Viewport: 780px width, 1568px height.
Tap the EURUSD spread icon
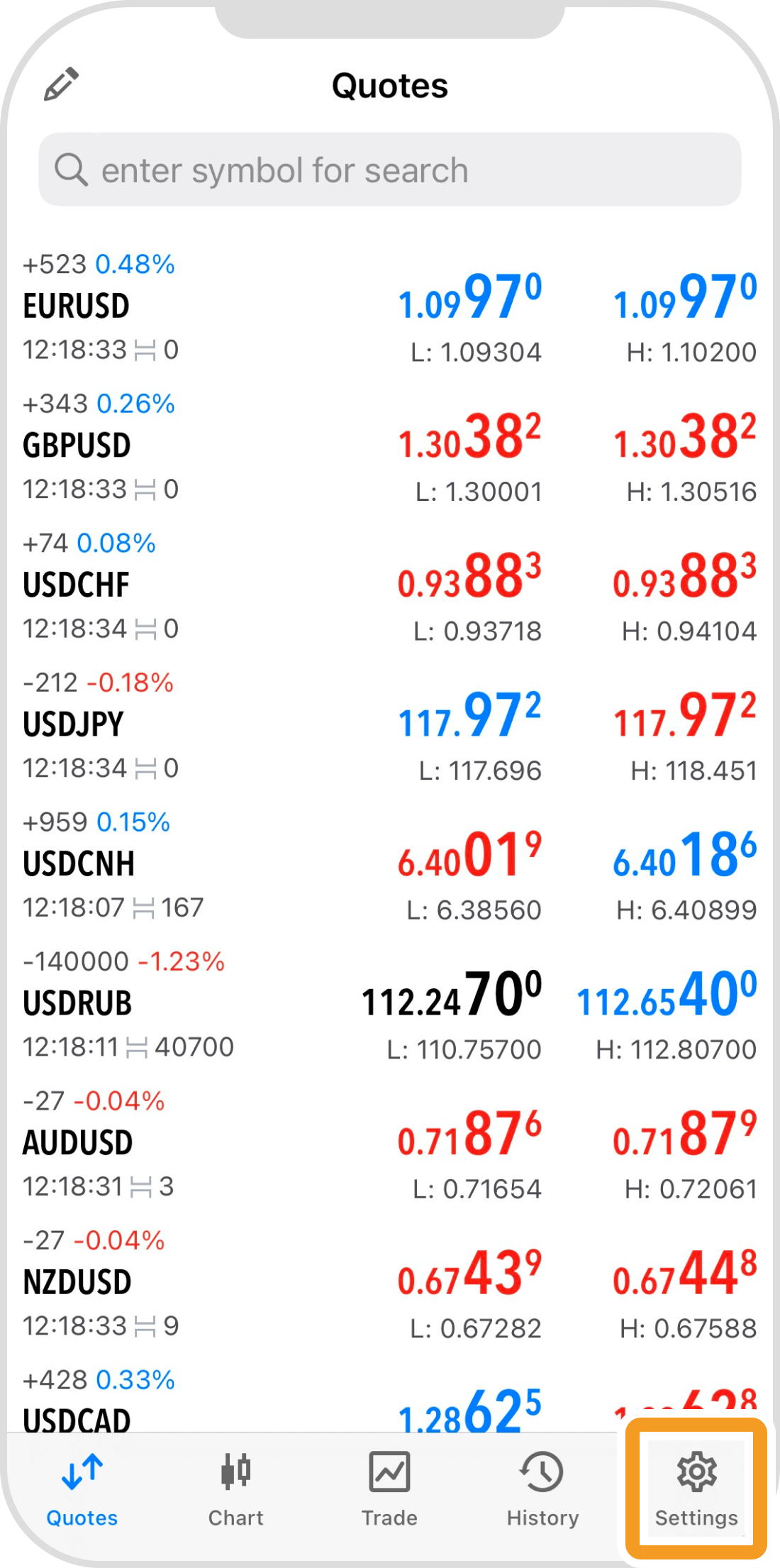pyautogui.click(x=145, y=350)
